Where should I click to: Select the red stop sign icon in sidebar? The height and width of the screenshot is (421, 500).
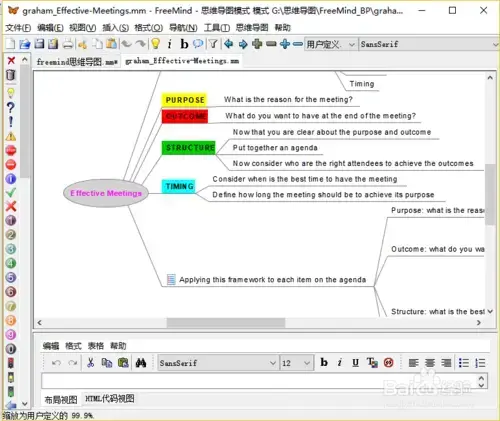pyautogui.click(x=11, y=150)
